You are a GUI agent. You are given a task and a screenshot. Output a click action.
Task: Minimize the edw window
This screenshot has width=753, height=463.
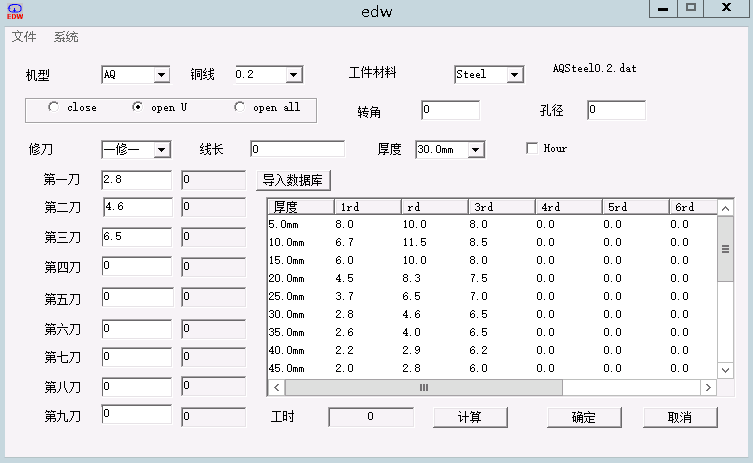tap(663, 8)
